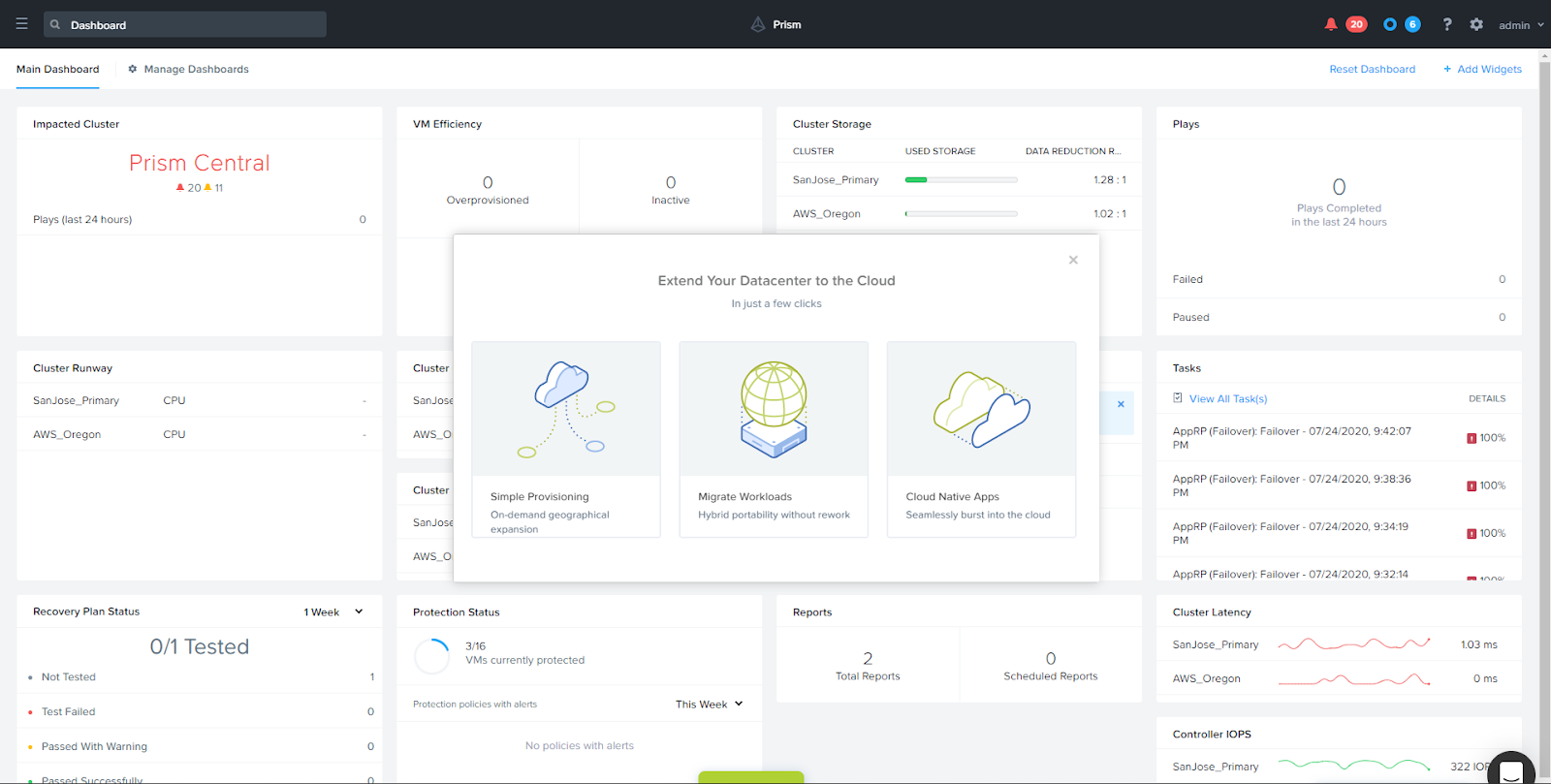
Task: Click SanJose_Primary in Cluster Storage
Action: (836, 180)
